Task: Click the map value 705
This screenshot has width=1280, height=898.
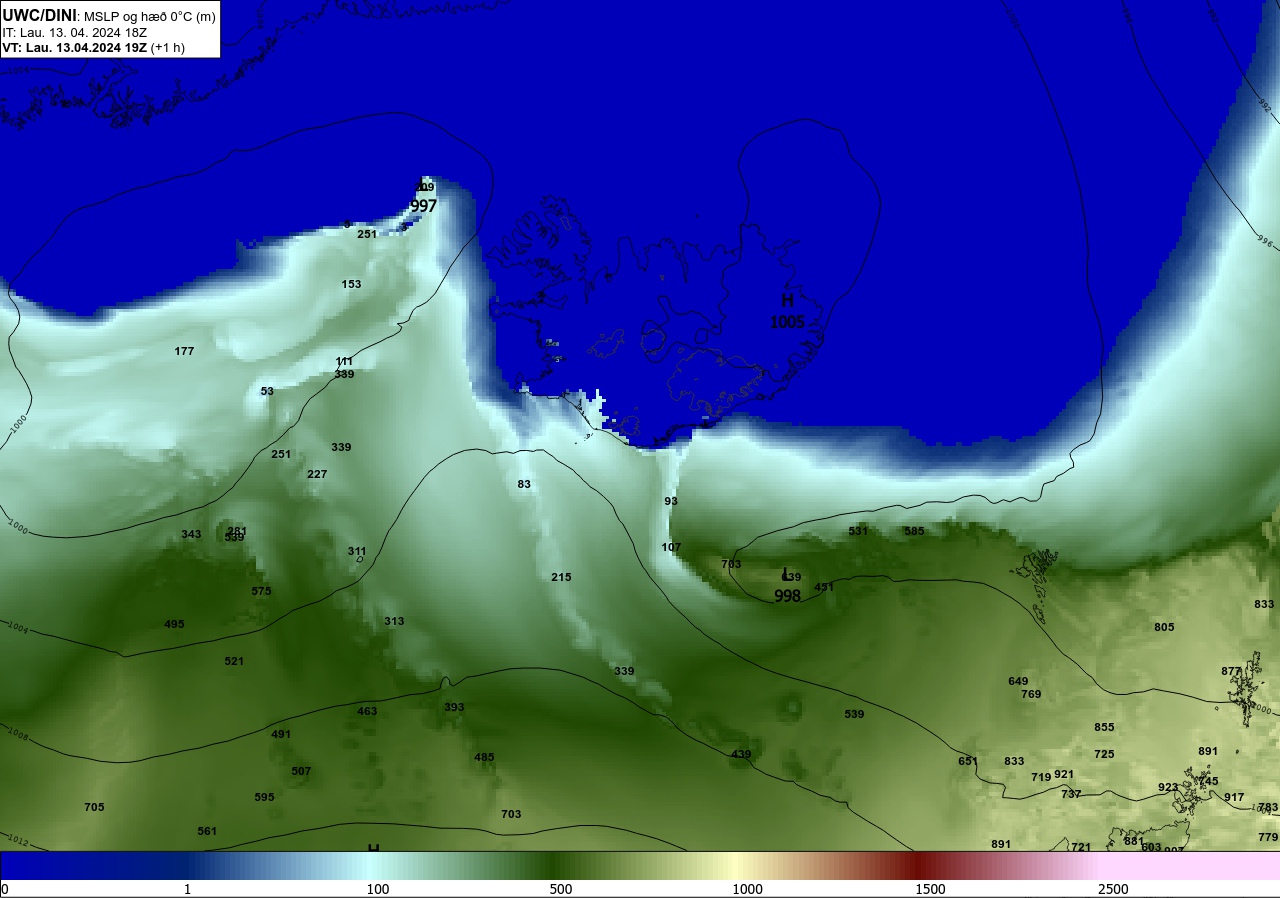Action: (94, 807)
